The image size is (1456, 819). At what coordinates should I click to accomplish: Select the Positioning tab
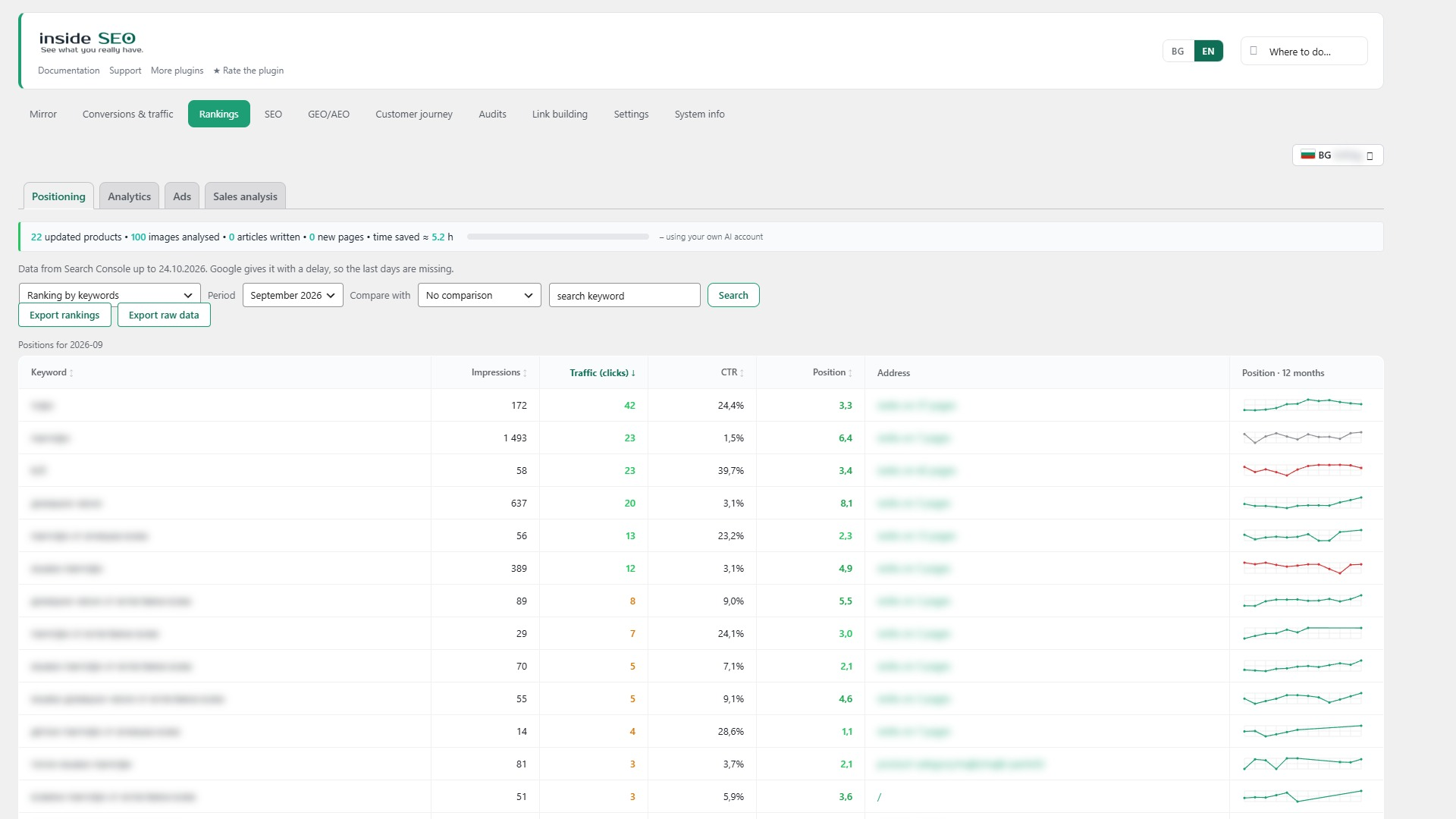58,196
